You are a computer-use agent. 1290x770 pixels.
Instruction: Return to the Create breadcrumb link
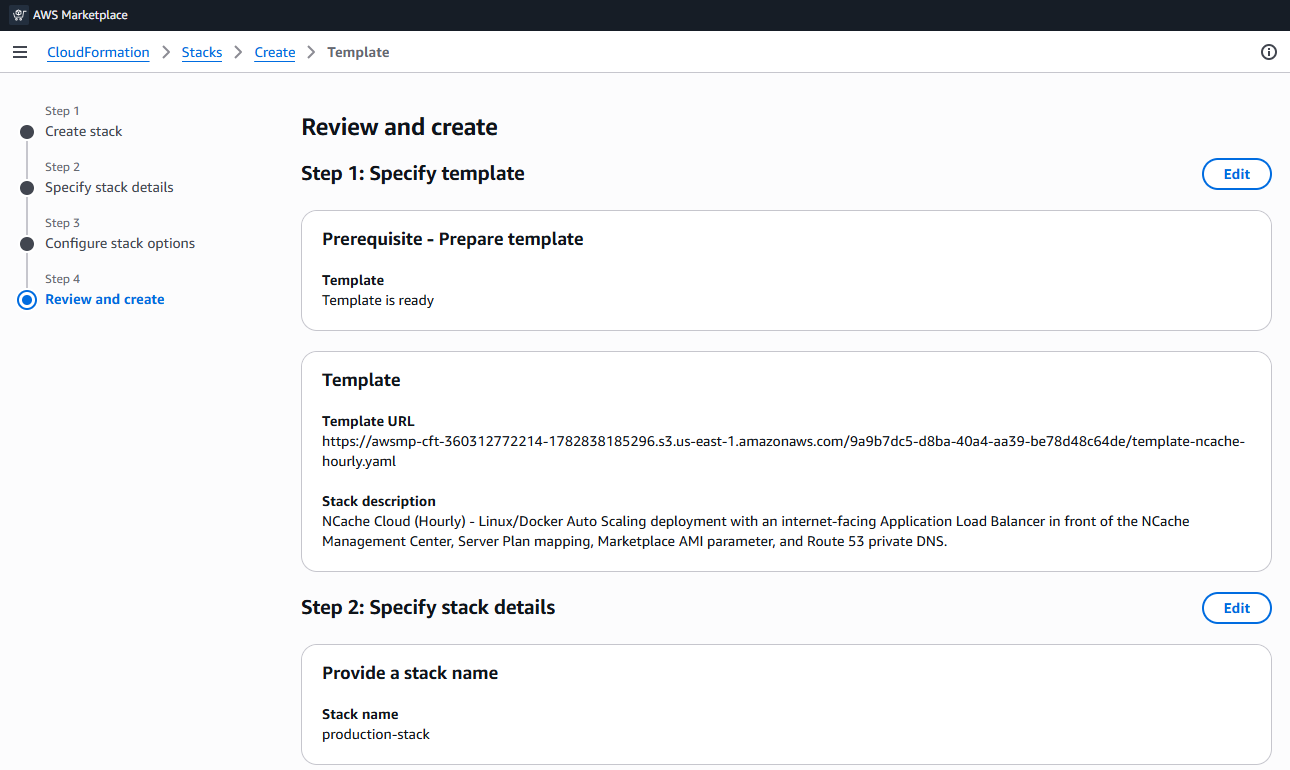point(275,52)
